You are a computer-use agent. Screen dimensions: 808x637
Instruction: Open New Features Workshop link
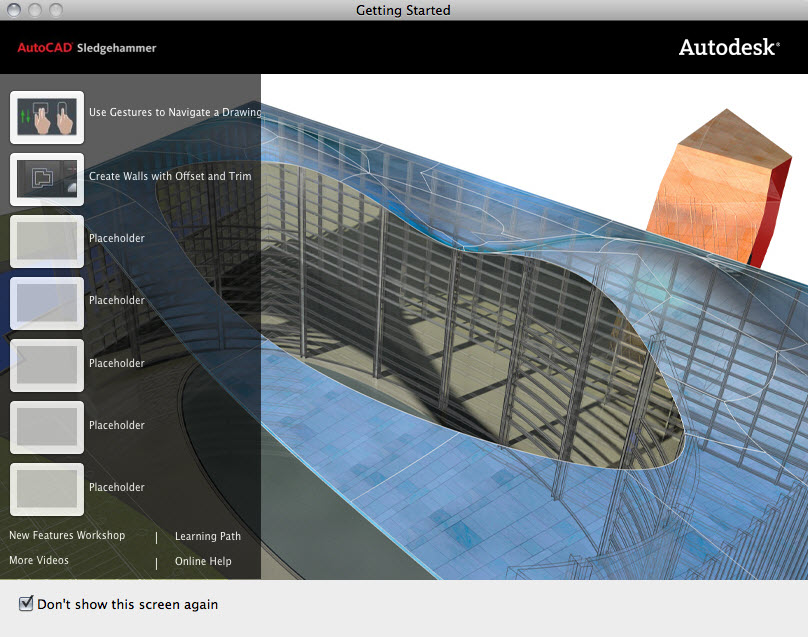coord(67,535)
